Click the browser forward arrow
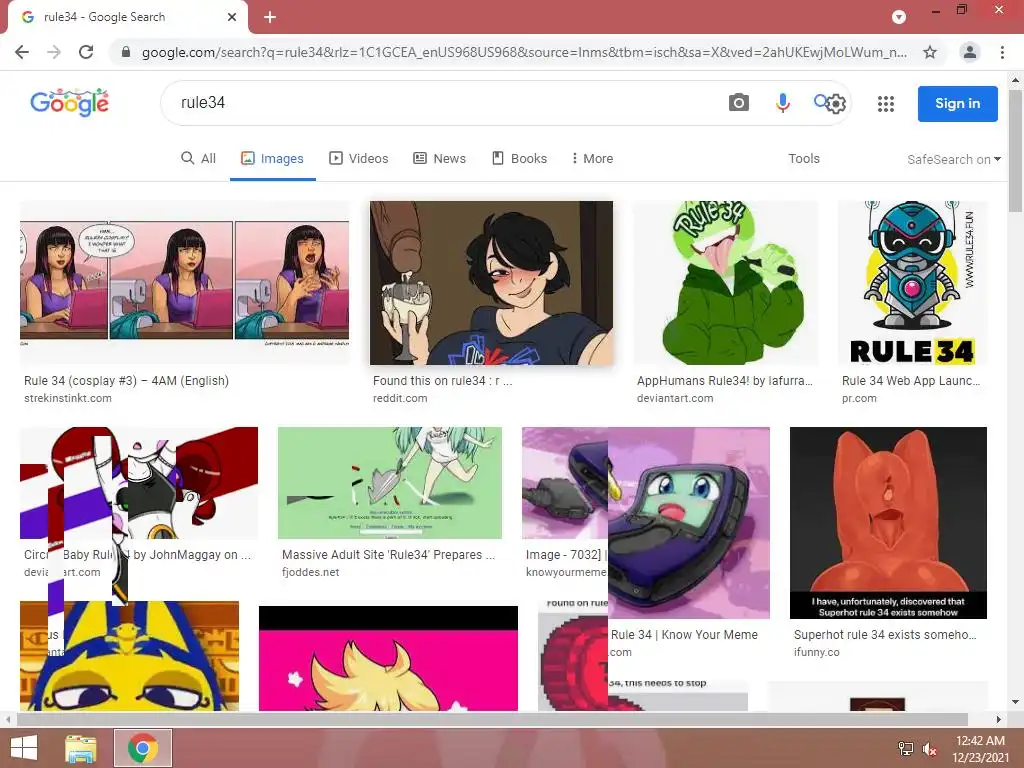 pos(54,52)
